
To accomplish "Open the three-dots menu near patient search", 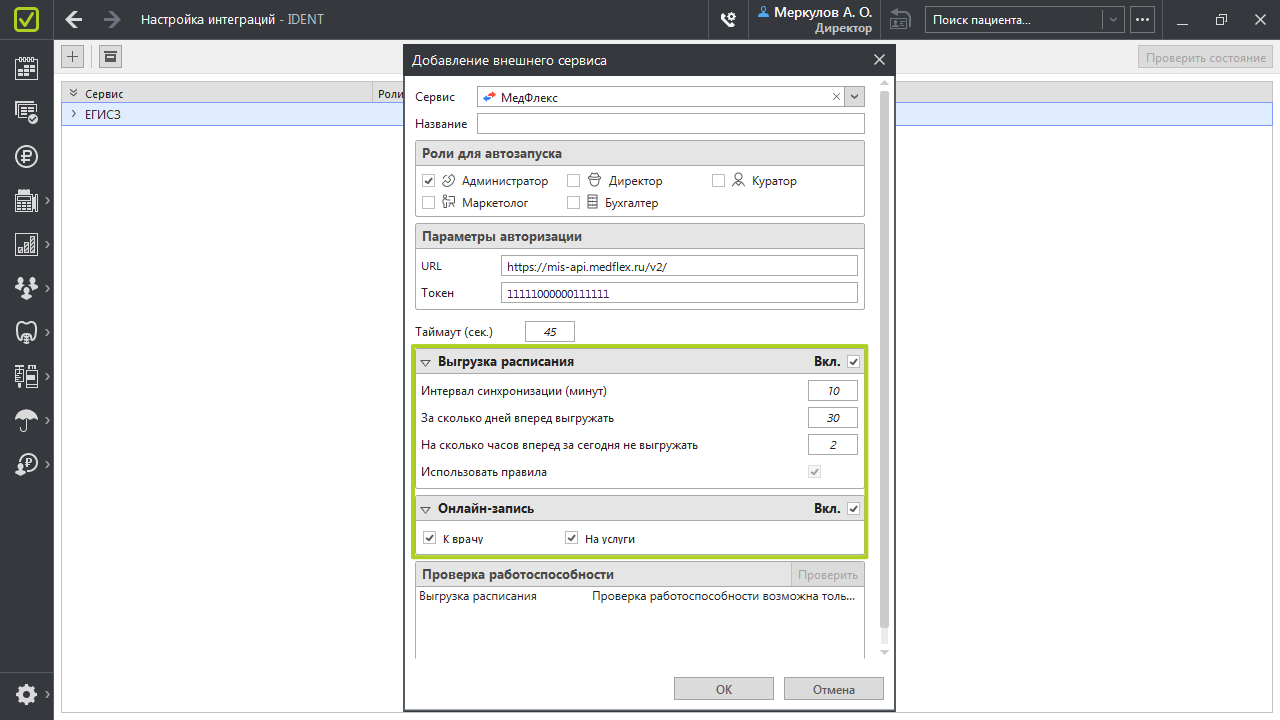I will coord(1142,20).
